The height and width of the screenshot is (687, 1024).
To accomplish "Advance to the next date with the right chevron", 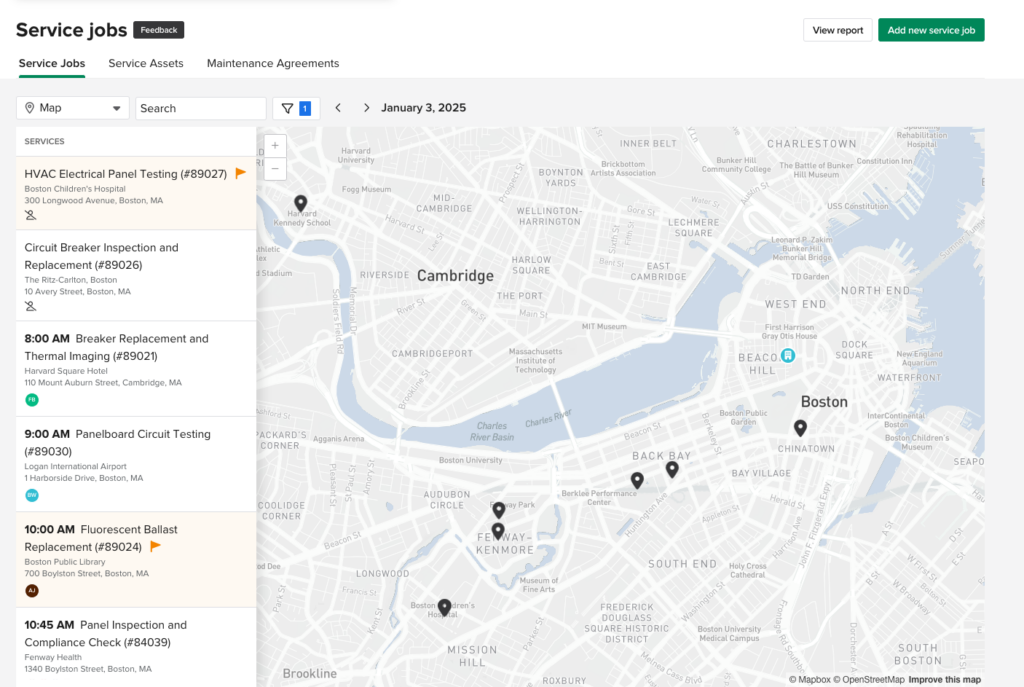I will (367, 107).
